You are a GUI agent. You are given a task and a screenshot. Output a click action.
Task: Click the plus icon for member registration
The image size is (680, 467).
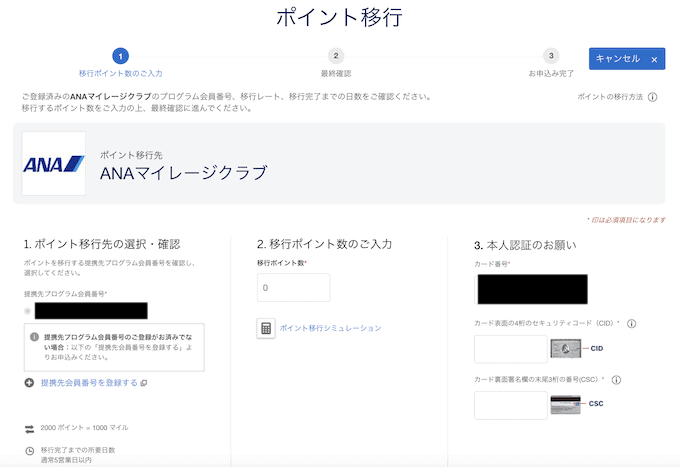(29, 382)
